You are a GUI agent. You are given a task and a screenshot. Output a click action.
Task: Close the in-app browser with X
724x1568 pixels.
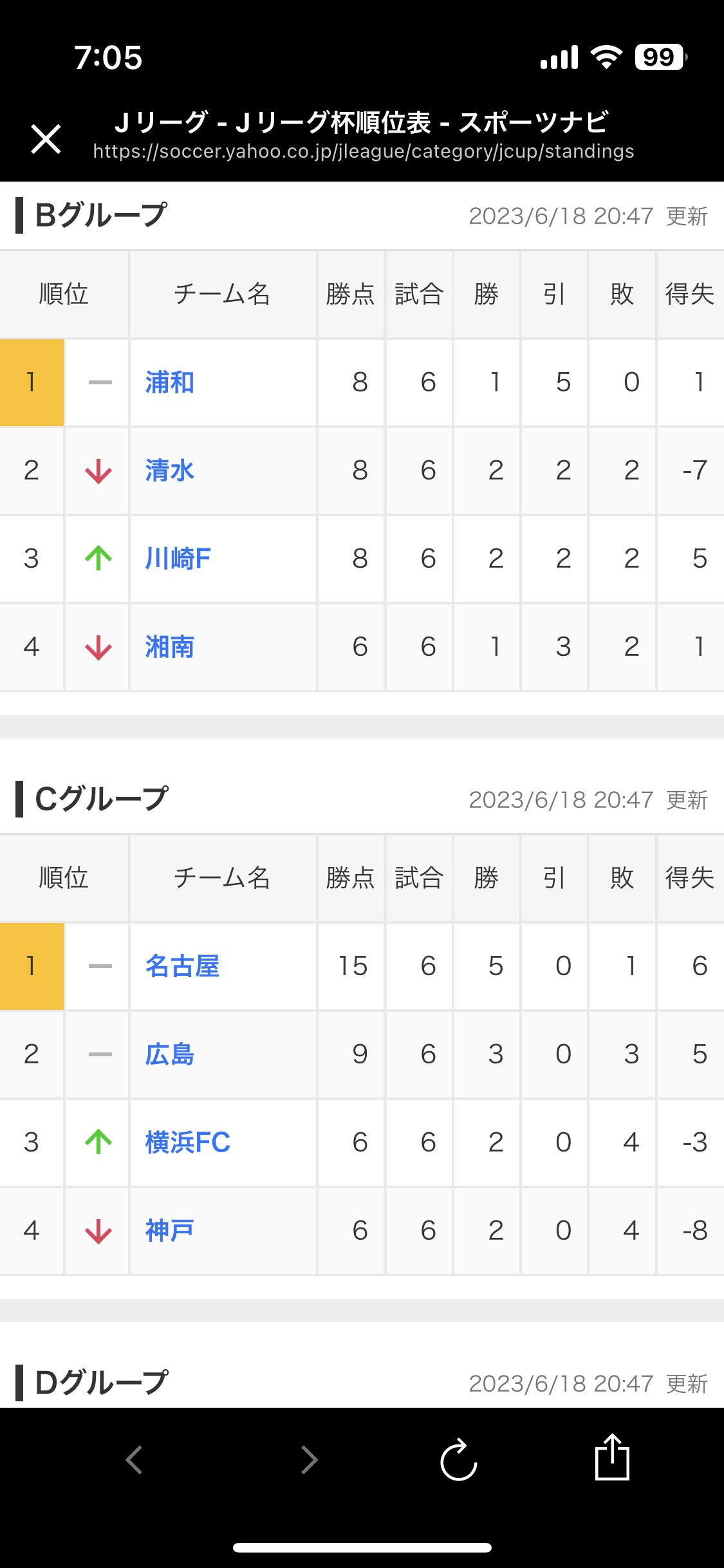[x=46, y=139]
